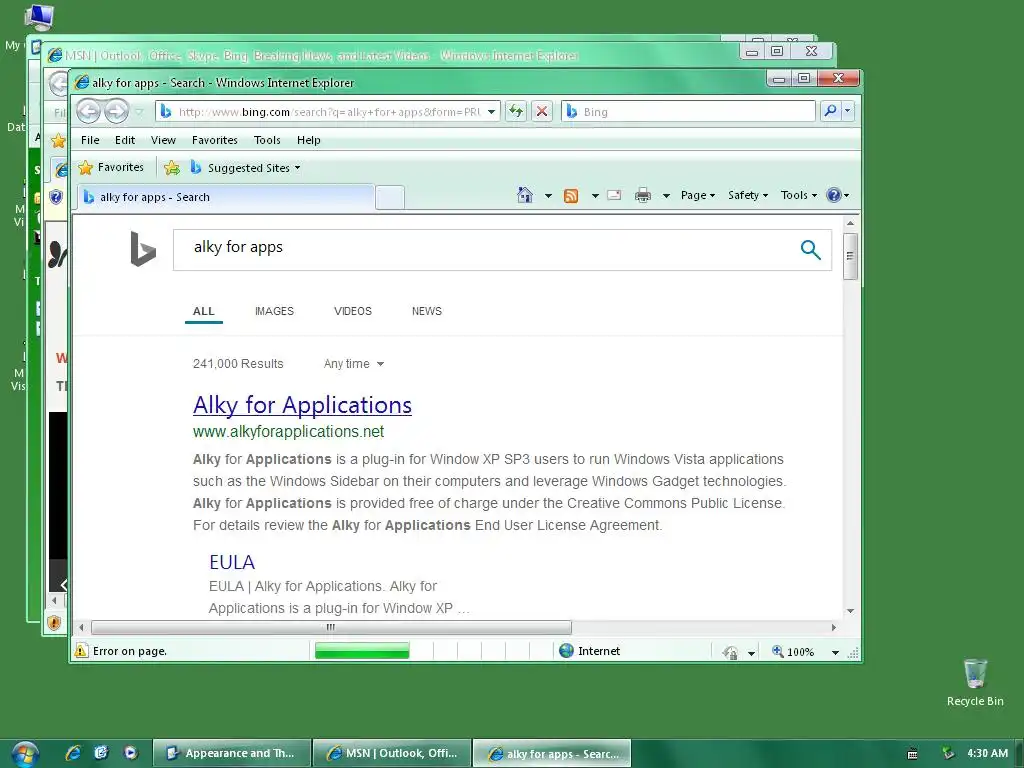Switch to the NEWS results tab
This screenshot has height=768, width=1024.
click(x=426, y=311)
